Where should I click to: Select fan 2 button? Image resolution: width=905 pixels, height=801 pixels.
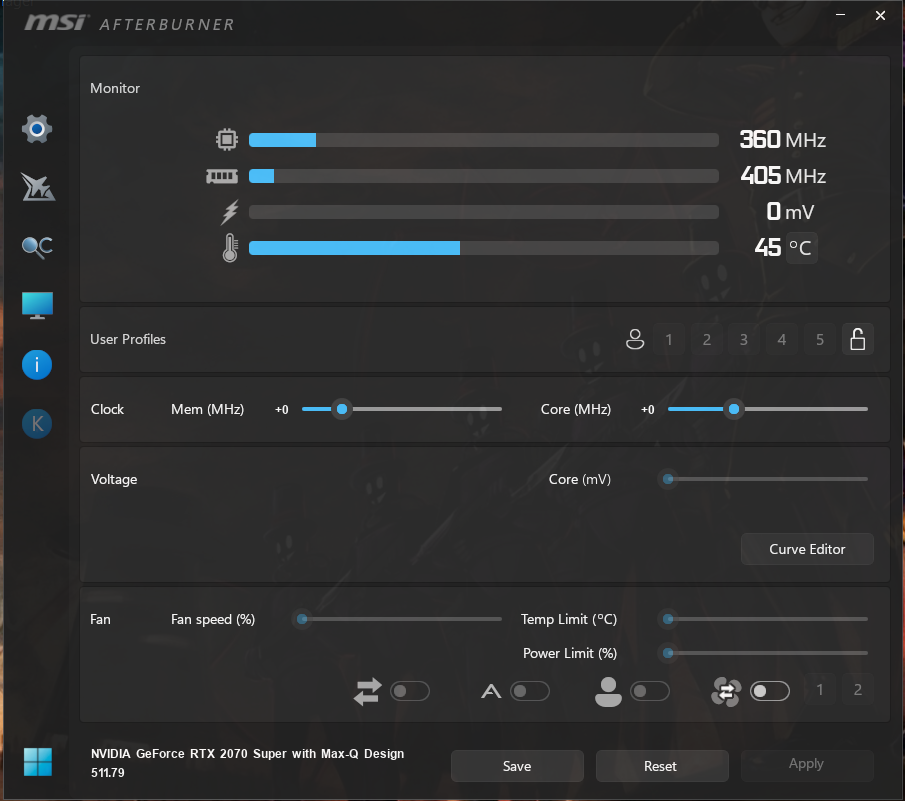coord(857,690)
